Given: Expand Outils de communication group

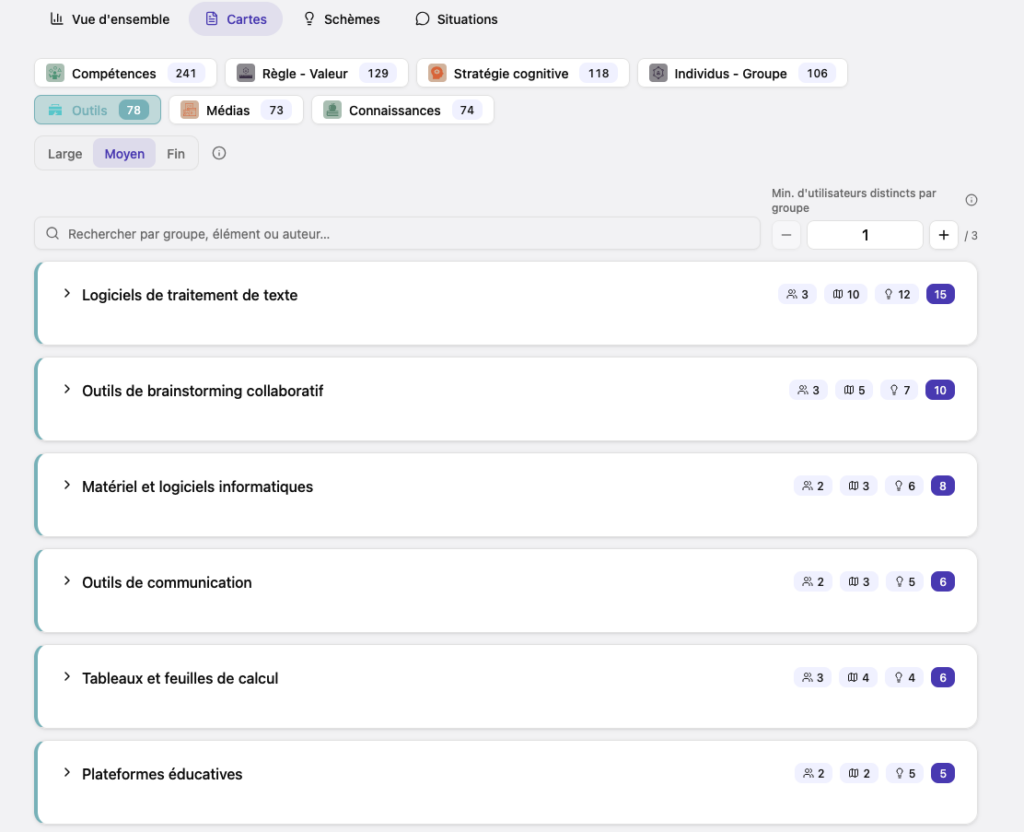Looking at the screenshot, I should tap(67, 581).
